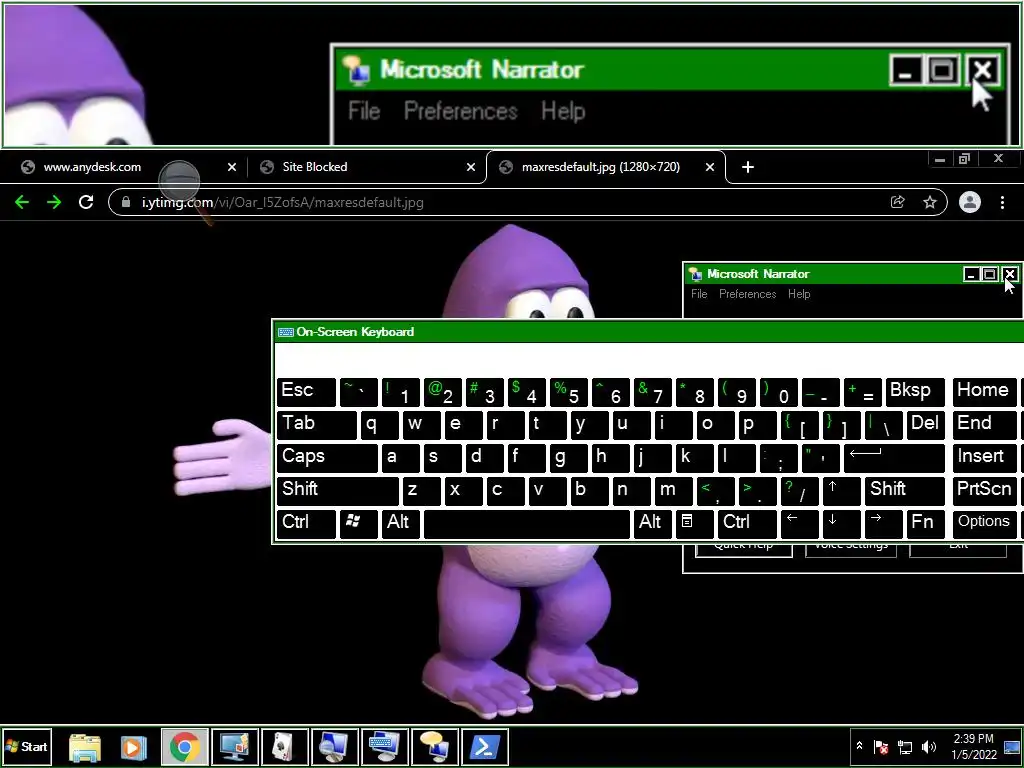Click the left arrow key on the keyboard
1024x768 pixels.
tap(799, 524)
